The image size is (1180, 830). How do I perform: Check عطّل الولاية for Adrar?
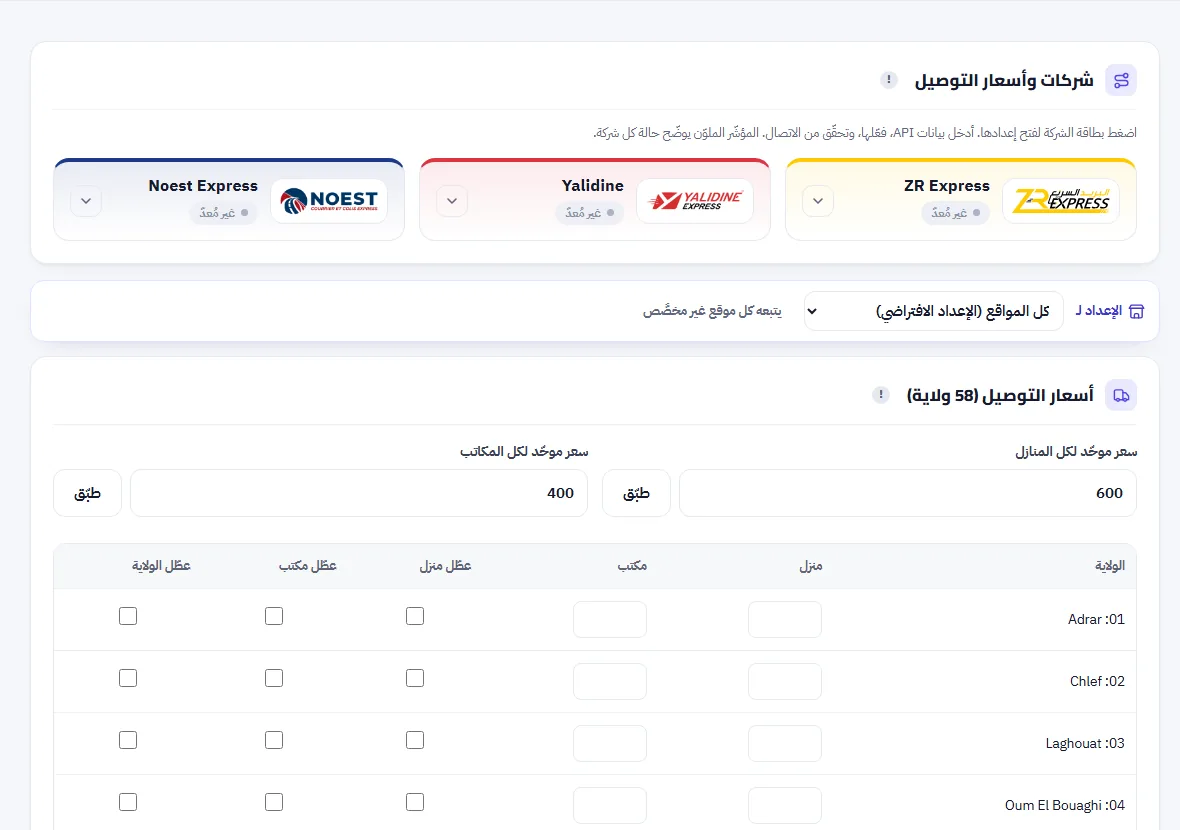click(128, 616)
